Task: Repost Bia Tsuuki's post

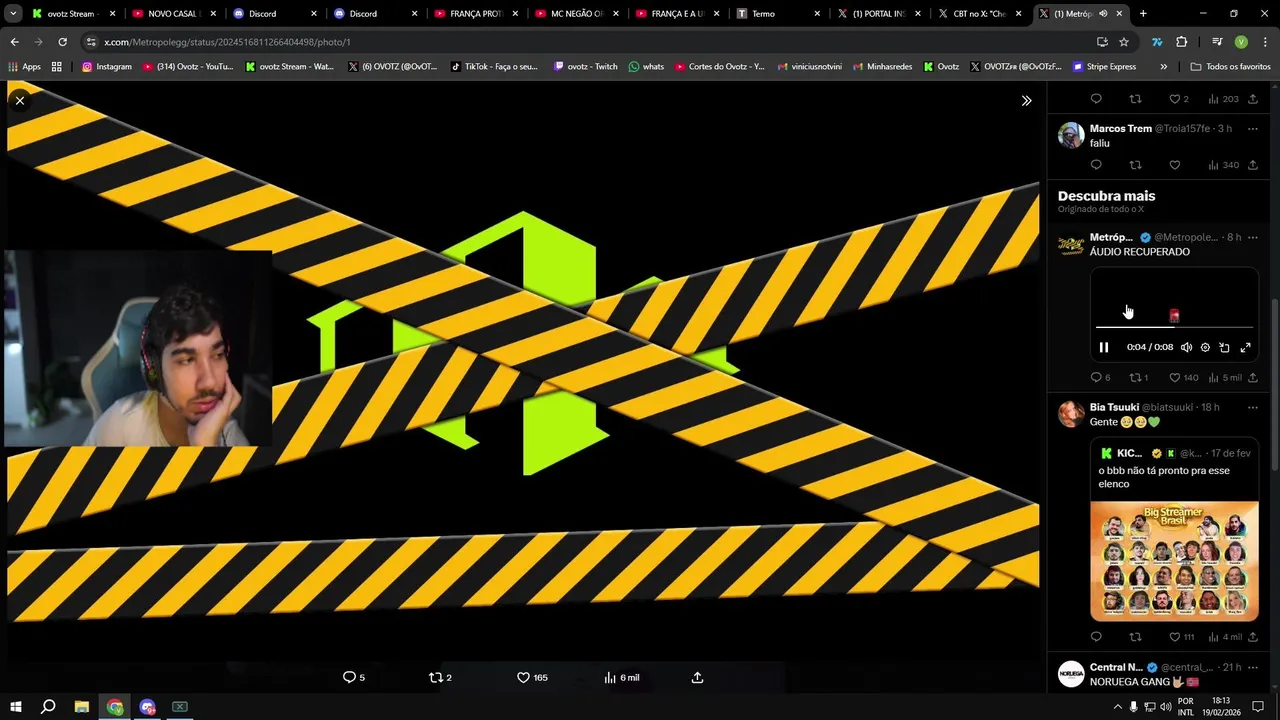Action: (1135, 637)
